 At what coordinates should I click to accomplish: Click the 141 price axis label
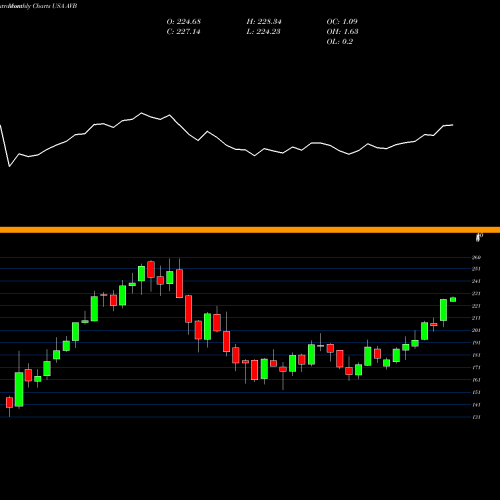tap(476, 404)
